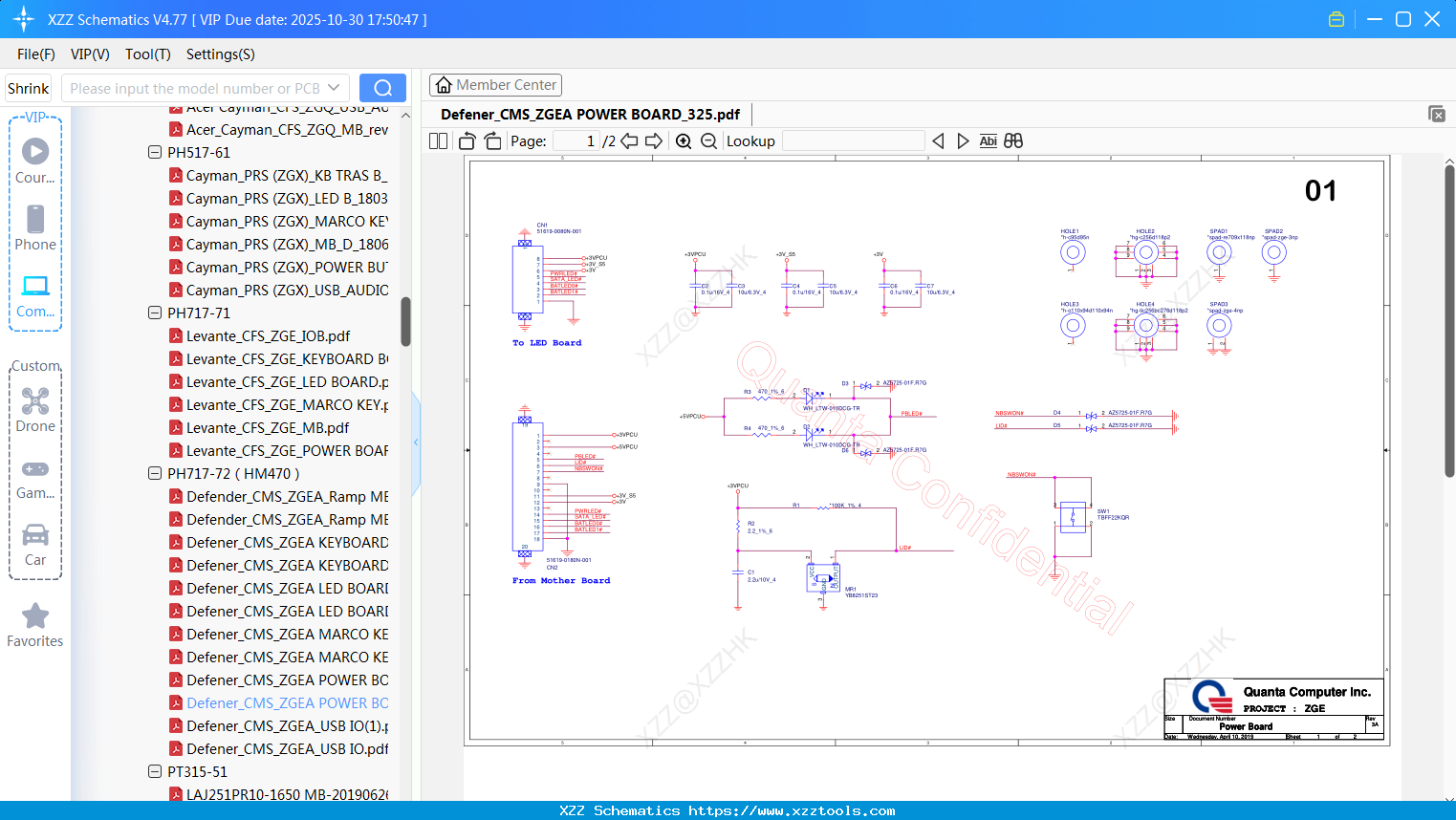Viewport: 1456px width, 820px height.
Task: Open the model number dropdown arrow
Action: click(x=334, y=89)
